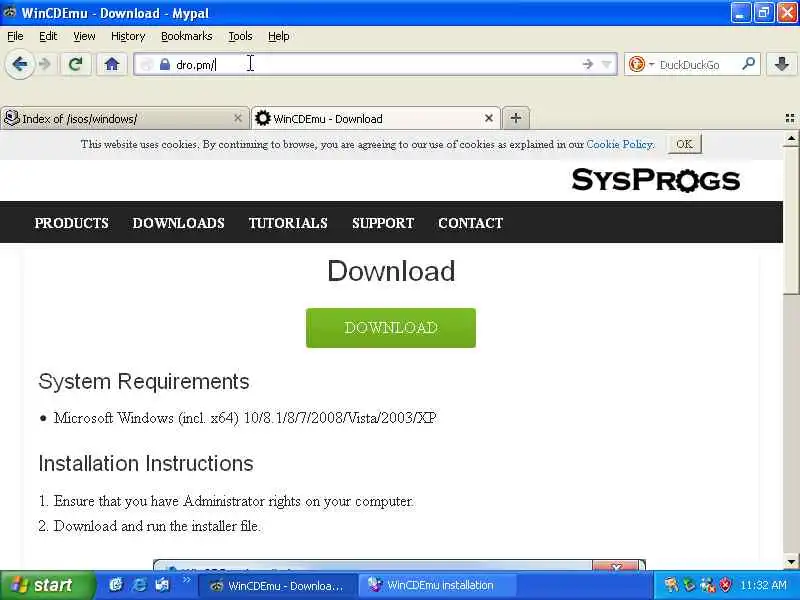Open the home page via house icon
Viewport: 800px width, 600px height.
112,64
